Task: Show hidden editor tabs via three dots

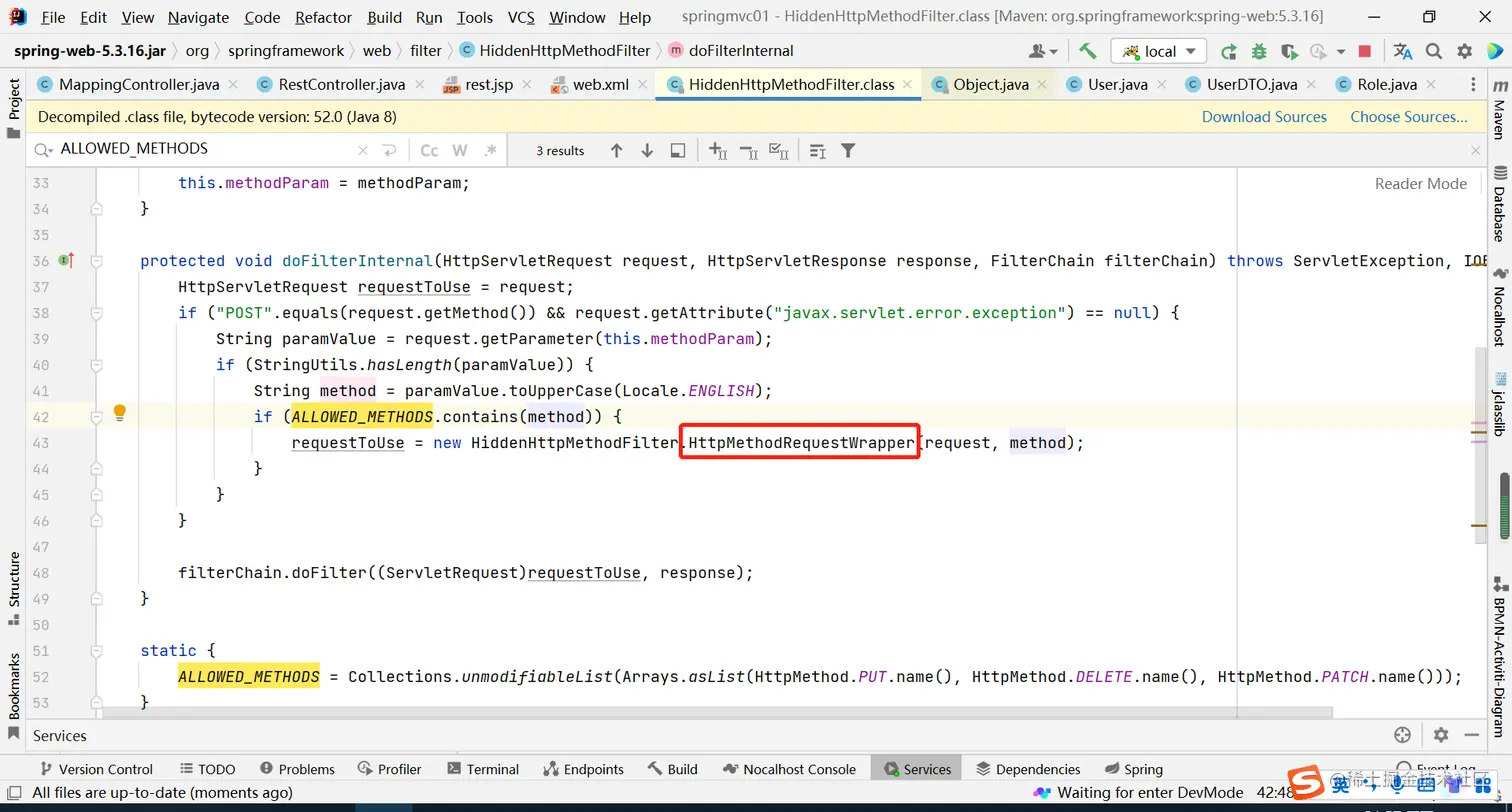Action: click(x=1473, y=85)
